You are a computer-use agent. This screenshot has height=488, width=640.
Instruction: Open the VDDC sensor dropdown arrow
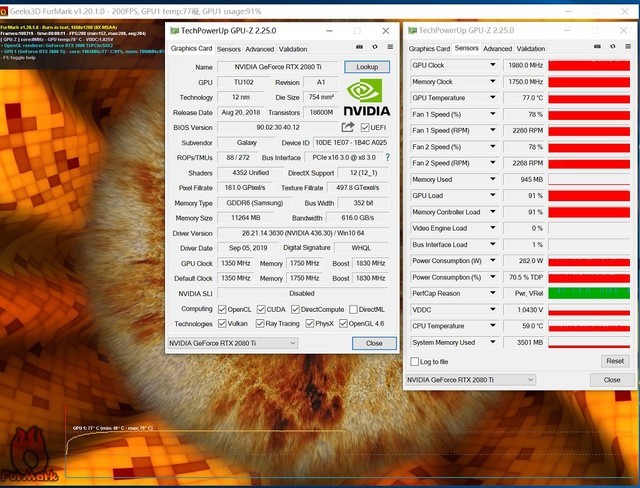point(493,309)
